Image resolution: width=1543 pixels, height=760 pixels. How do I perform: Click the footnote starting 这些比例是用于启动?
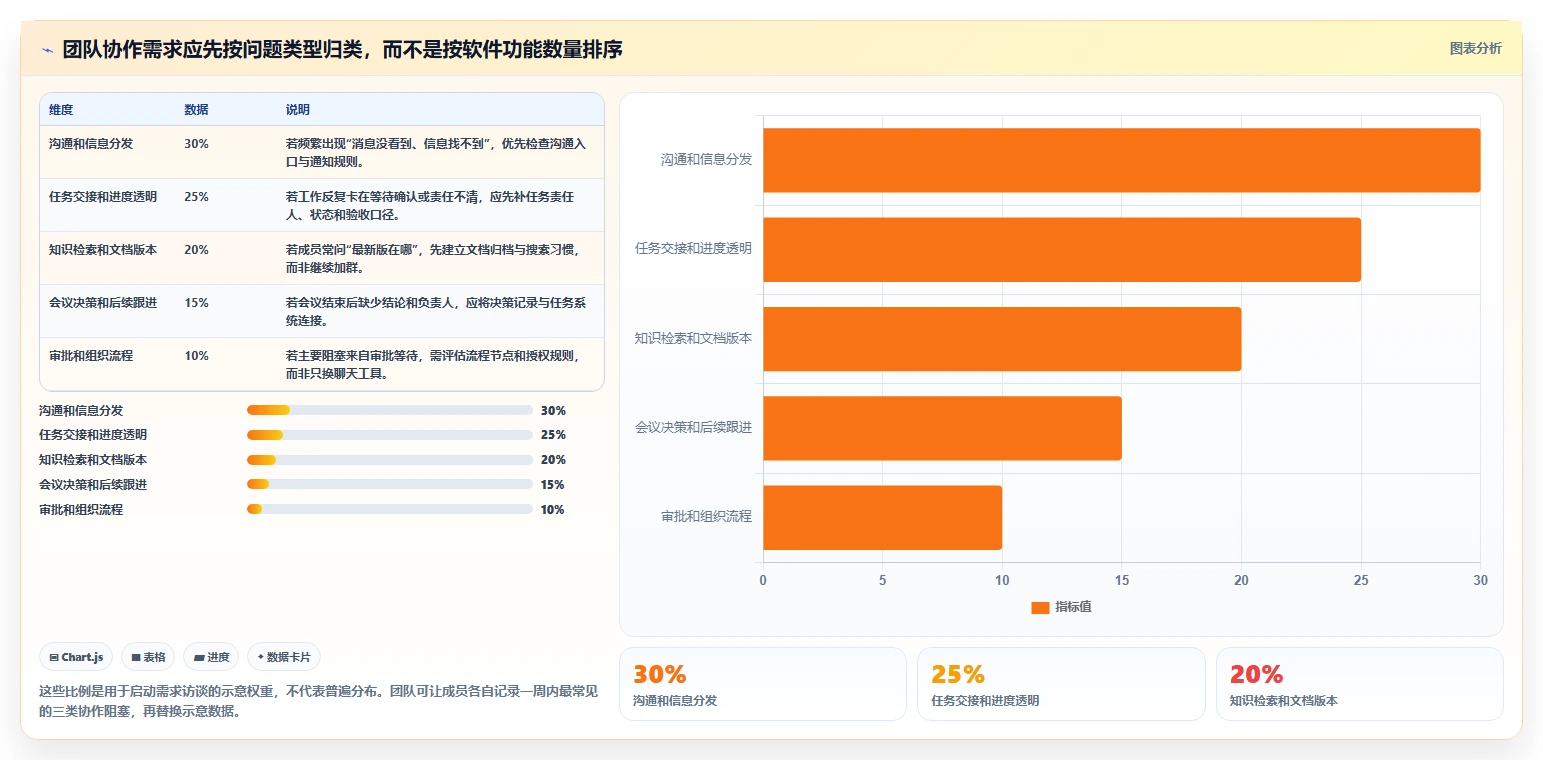coord(318,701)
